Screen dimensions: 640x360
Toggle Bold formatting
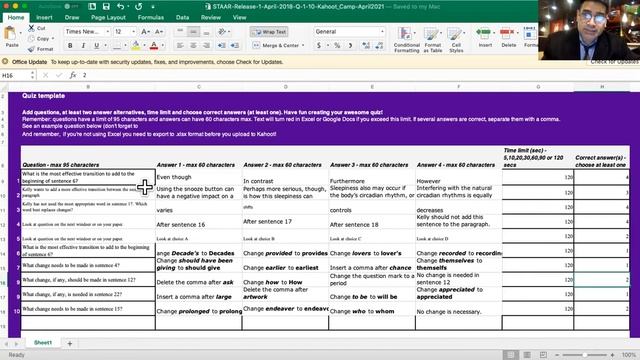70,45
